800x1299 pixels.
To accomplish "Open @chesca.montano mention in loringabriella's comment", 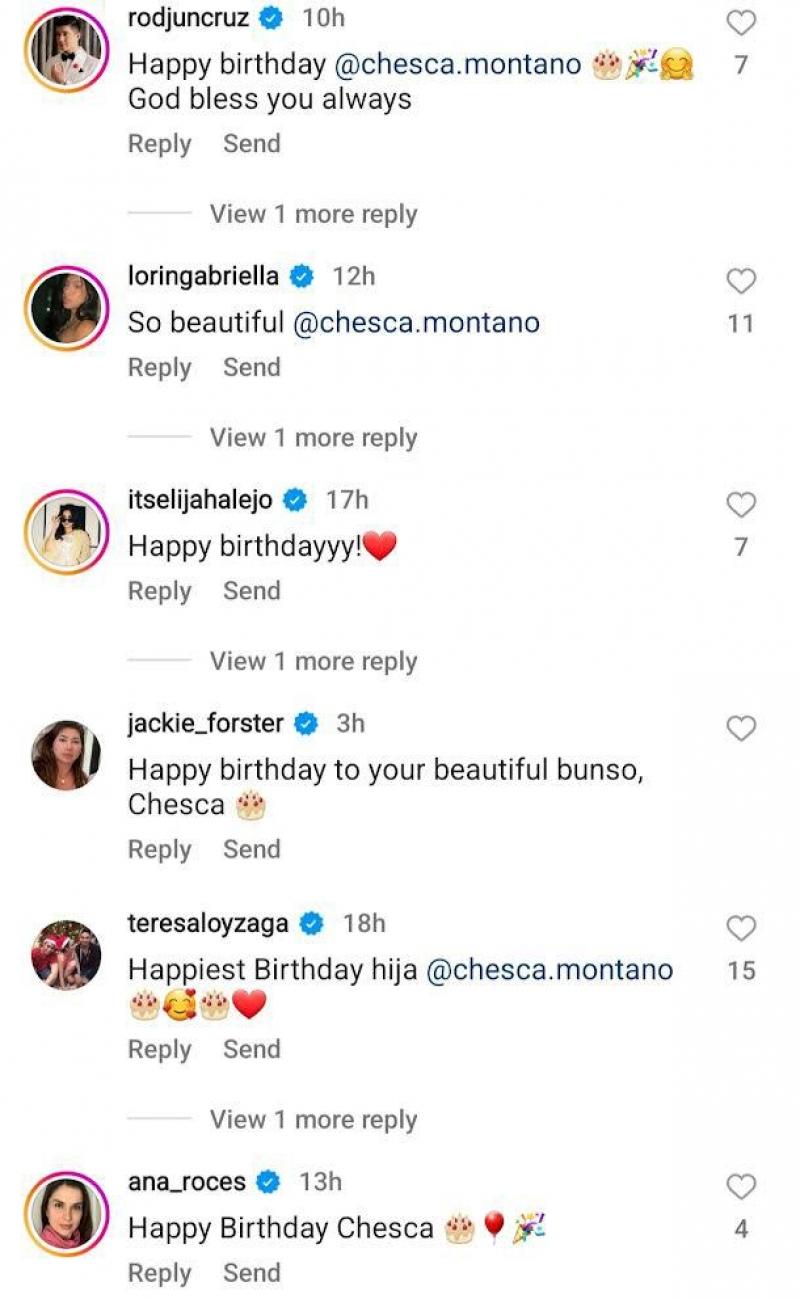I will tap(416, 323).
